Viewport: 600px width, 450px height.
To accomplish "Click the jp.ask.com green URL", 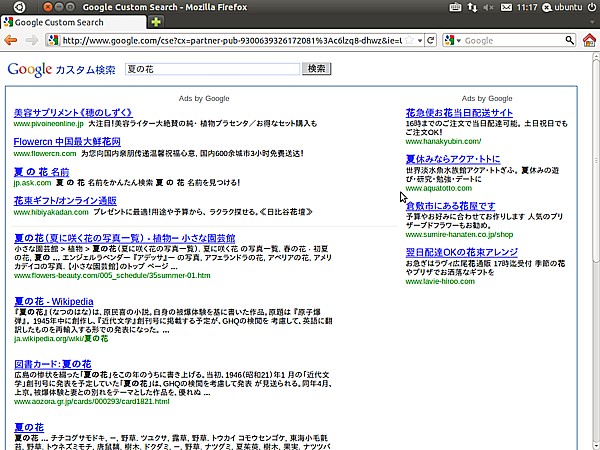I will 32,183.
